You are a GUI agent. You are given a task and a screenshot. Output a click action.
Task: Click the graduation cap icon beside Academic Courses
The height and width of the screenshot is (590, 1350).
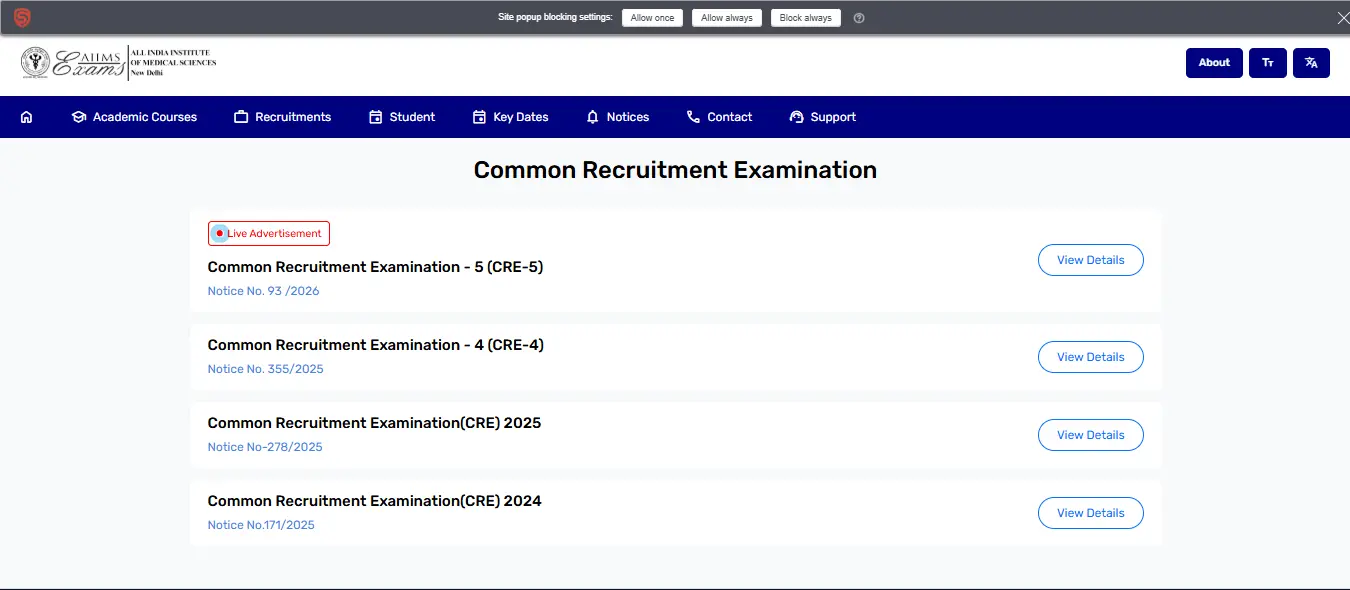click(x=79, y=117)
